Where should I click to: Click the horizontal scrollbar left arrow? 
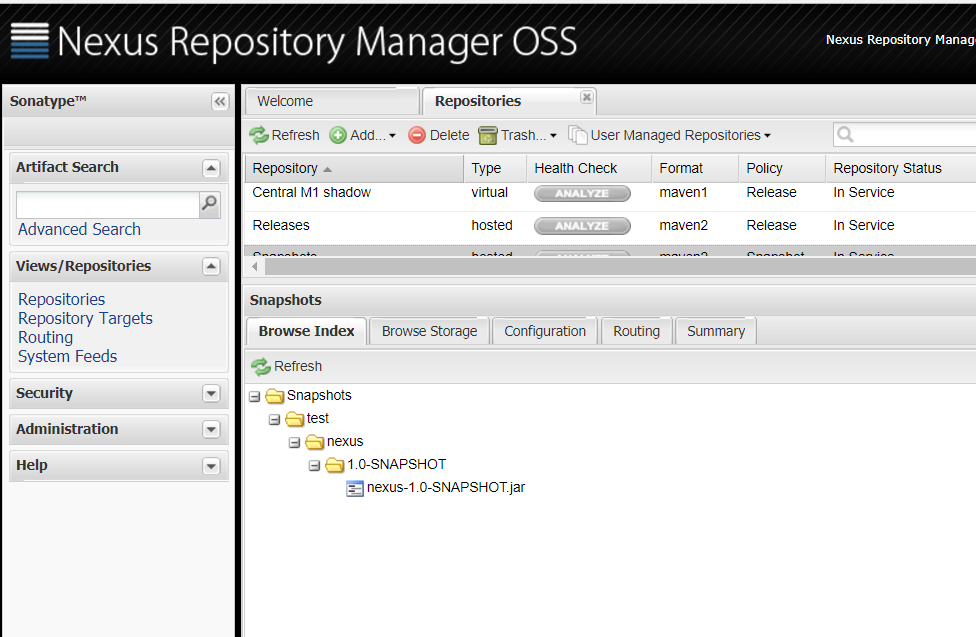(255, 267)
